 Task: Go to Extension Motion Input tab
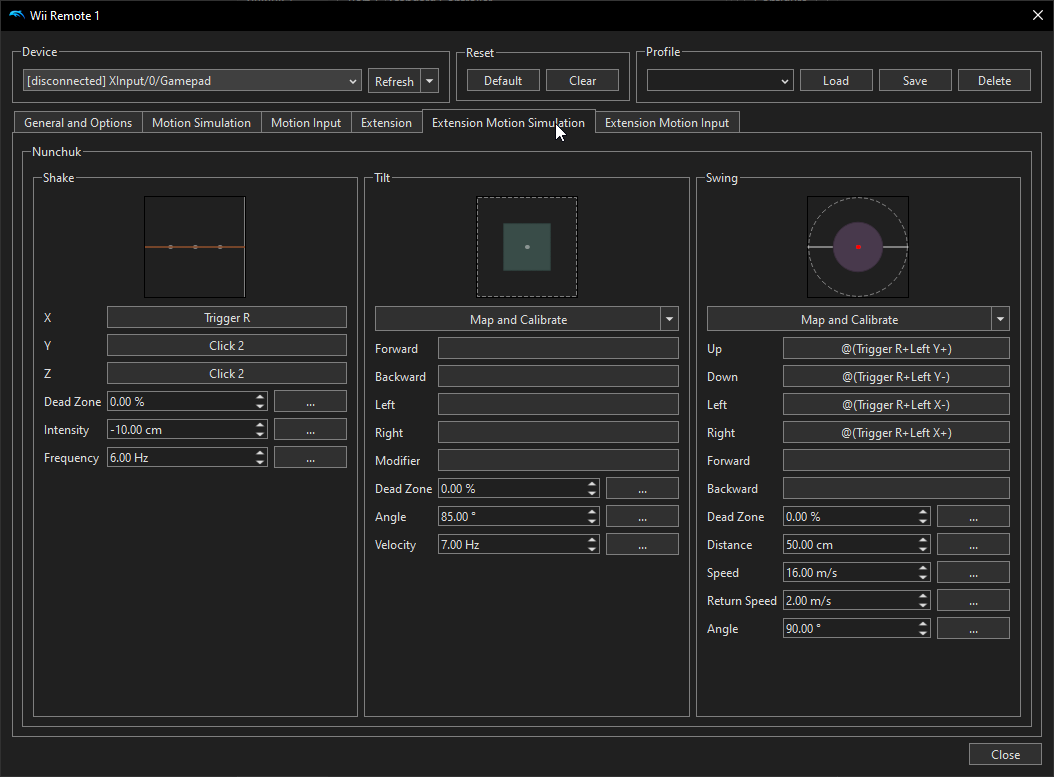[x=667, y=123]
